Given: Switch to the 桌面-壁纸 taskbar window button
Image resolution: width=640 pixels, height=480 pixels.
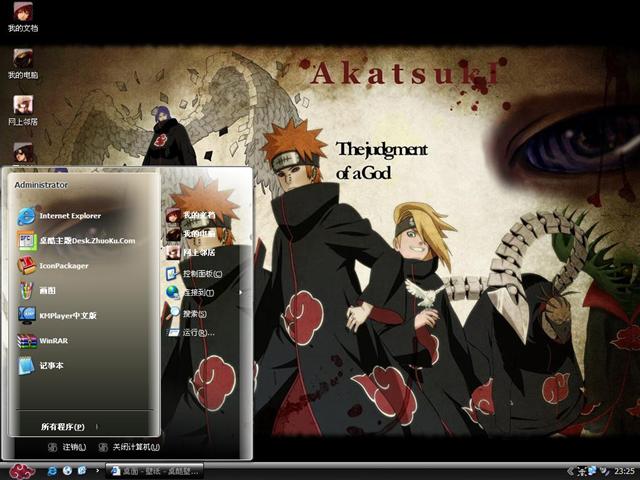Looking at the screenshot, I should click(x=154, y=471).
